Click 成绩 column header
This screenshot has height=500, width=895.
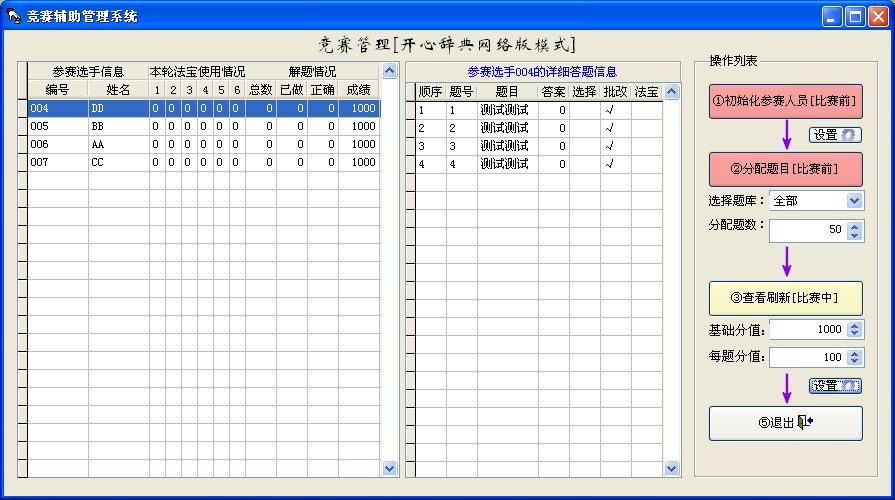(359, 90)
